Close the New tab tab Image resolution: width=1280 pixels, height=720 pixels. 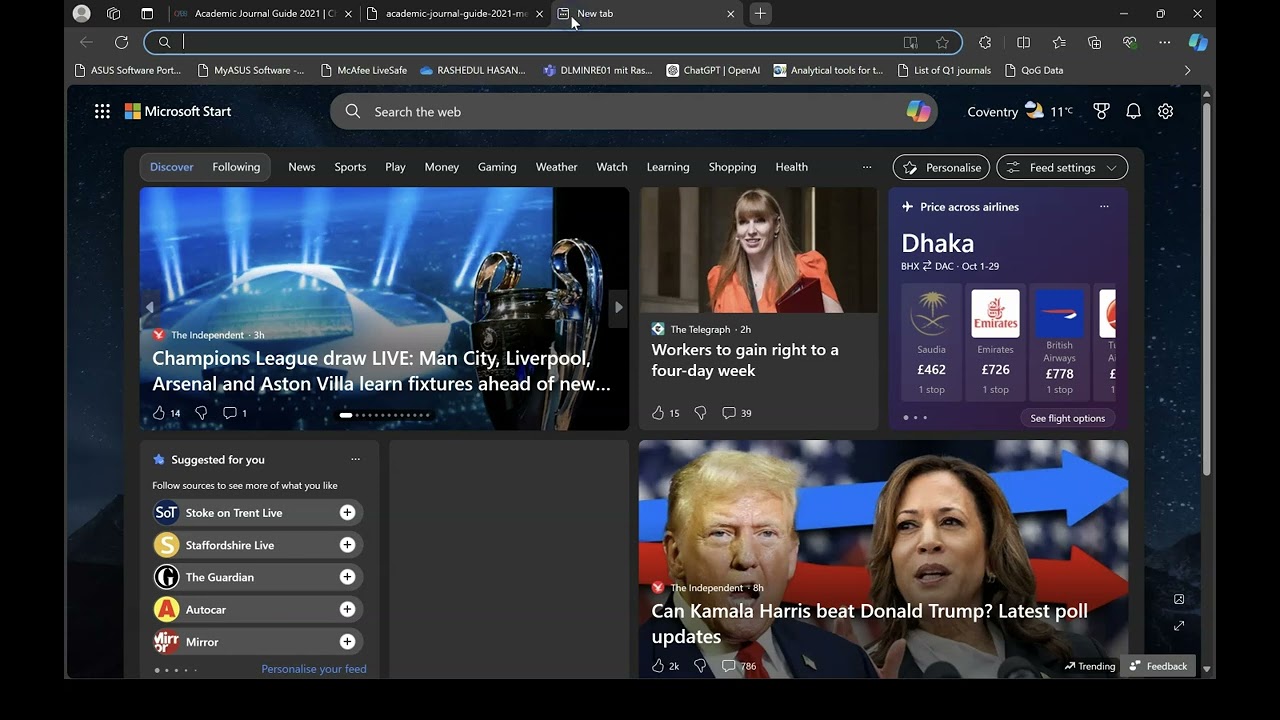[x=730, y=14]
